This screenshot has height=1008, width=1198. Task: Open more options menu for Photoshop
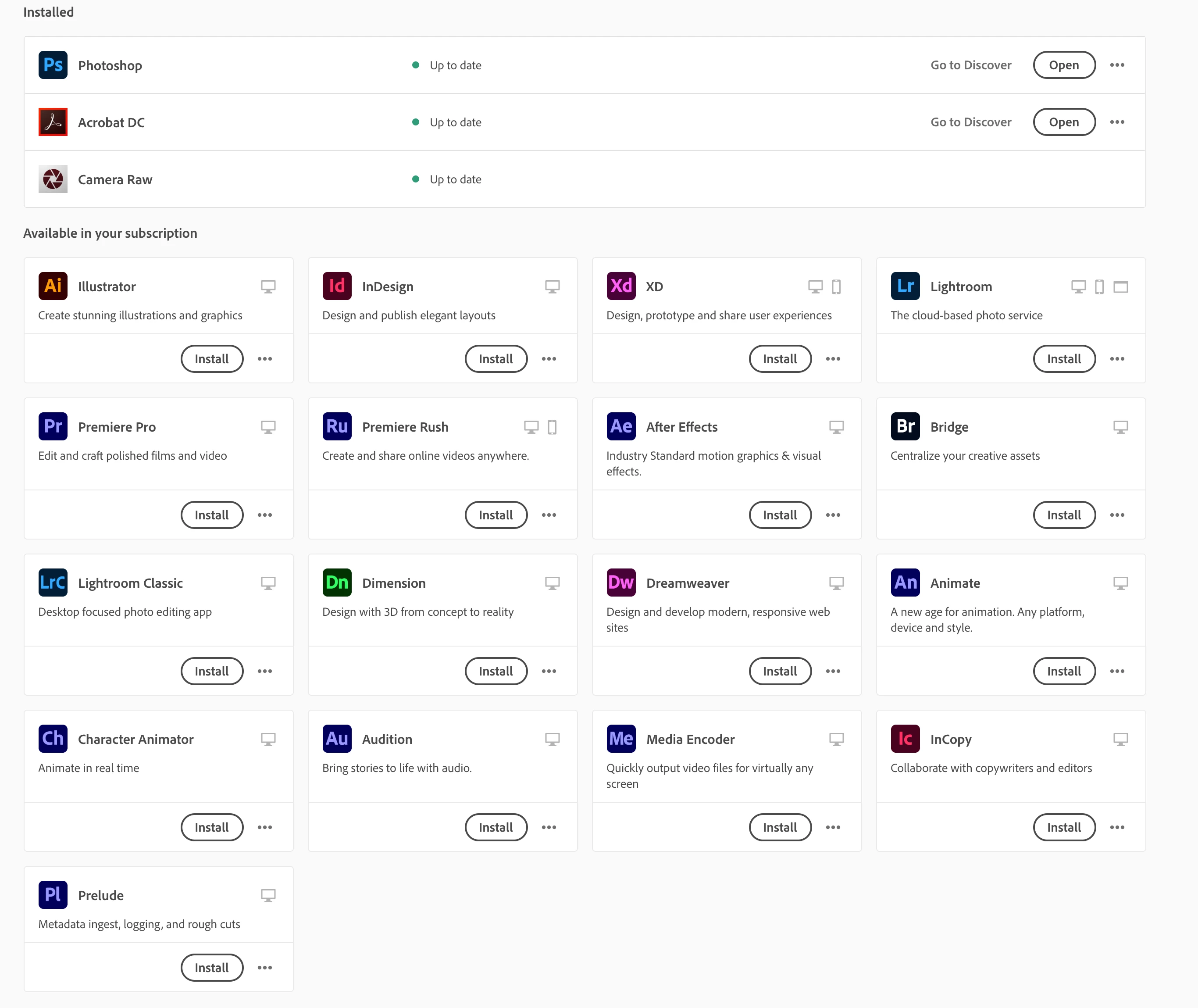(1117, 64)
